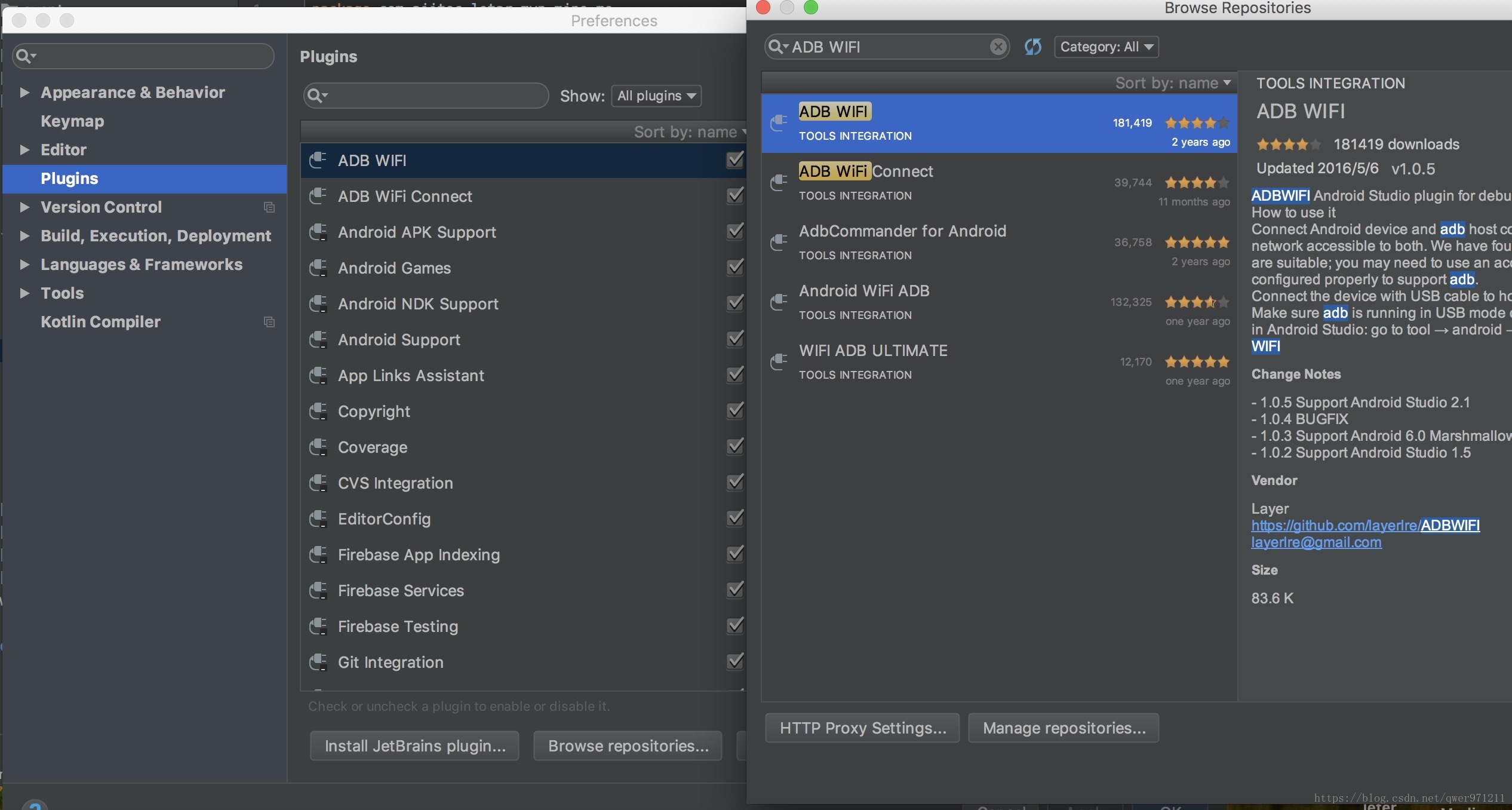
Task: Select the EditorConfig plugin row
Action: (x=523, y=518)
